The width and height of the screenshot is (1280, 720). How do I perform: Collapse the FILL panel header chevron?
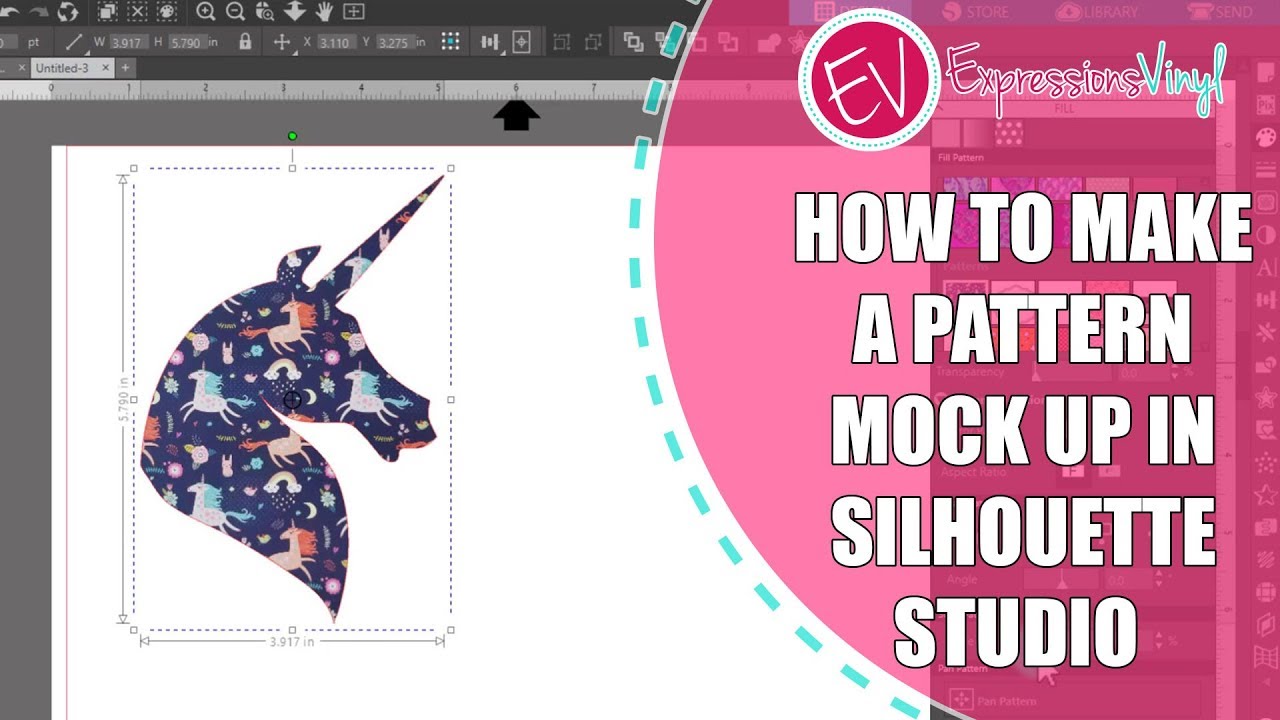tap(940, 108)
